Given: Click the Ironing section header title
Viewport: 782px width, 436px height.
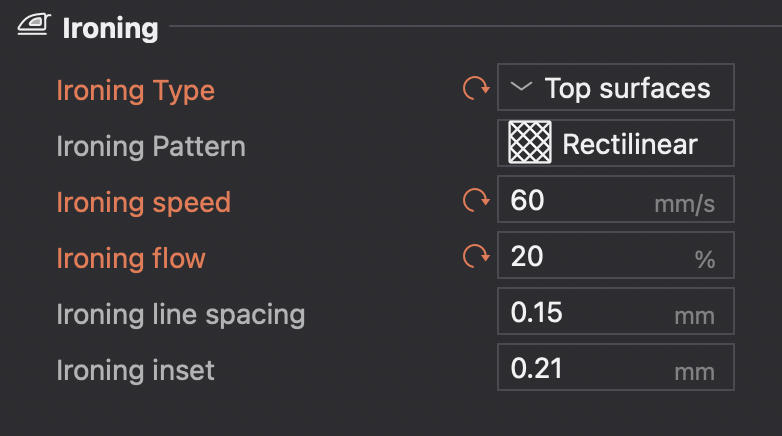Looking at the screenshot, I should [111, 28].
